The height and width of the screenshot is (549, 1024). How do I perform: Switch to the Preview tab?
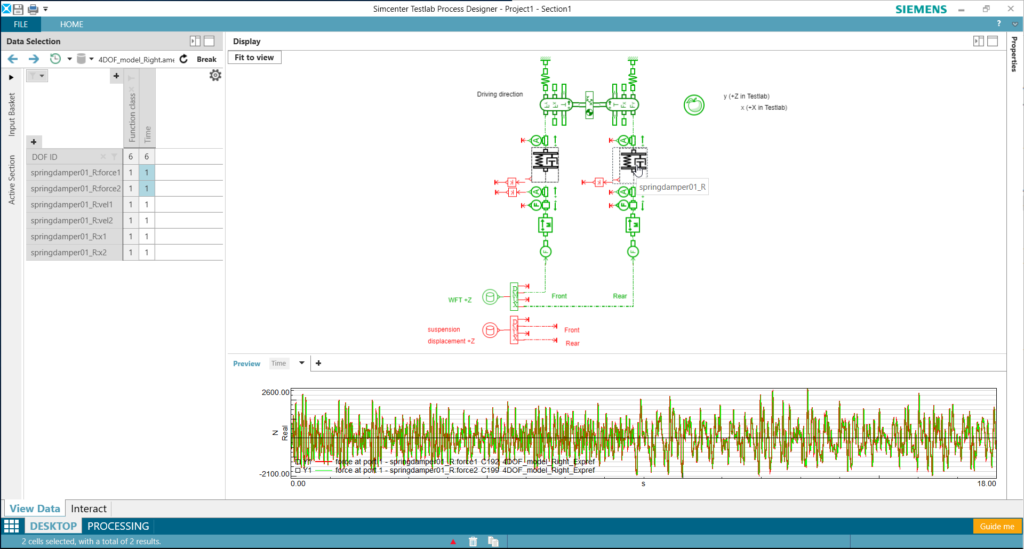click(246, 364)
